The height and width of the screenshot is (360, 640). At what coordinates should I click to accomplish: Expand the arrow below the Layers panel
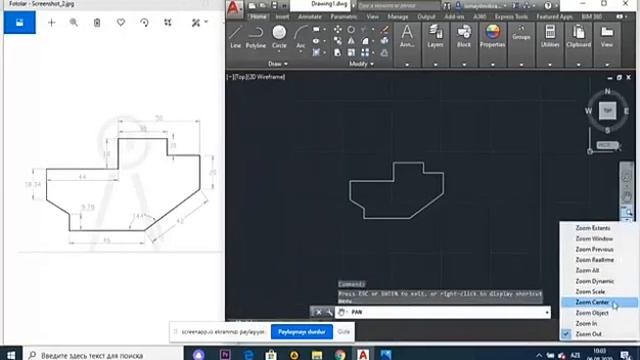pyautogui.click(x=435, y=64)
